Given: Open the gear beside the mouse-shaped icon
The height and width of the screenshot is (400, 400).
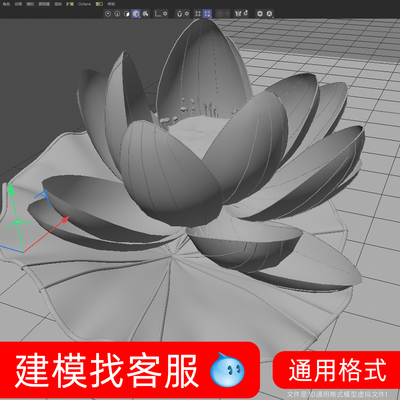Looking at the screenshot, I should [x=187, y=14].
